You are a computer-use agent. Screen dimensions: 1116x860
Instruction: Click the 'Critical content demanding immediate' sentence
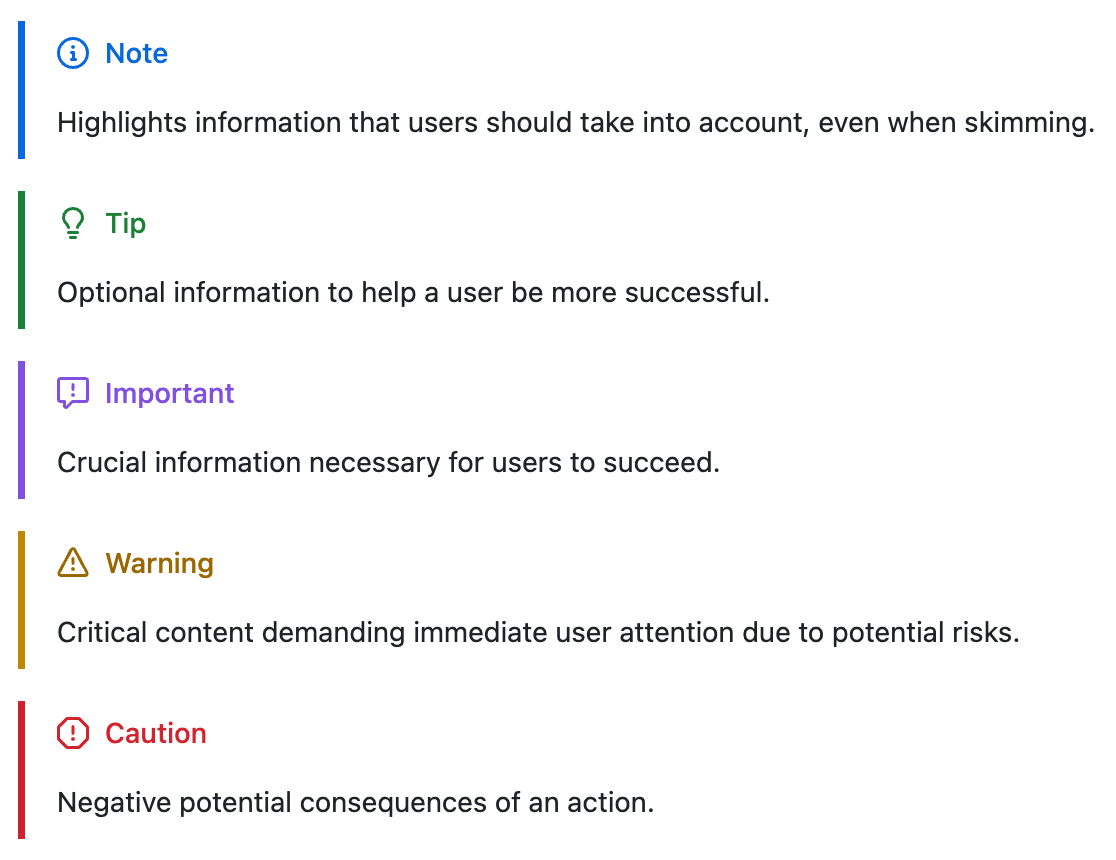(x=538, y=633)
